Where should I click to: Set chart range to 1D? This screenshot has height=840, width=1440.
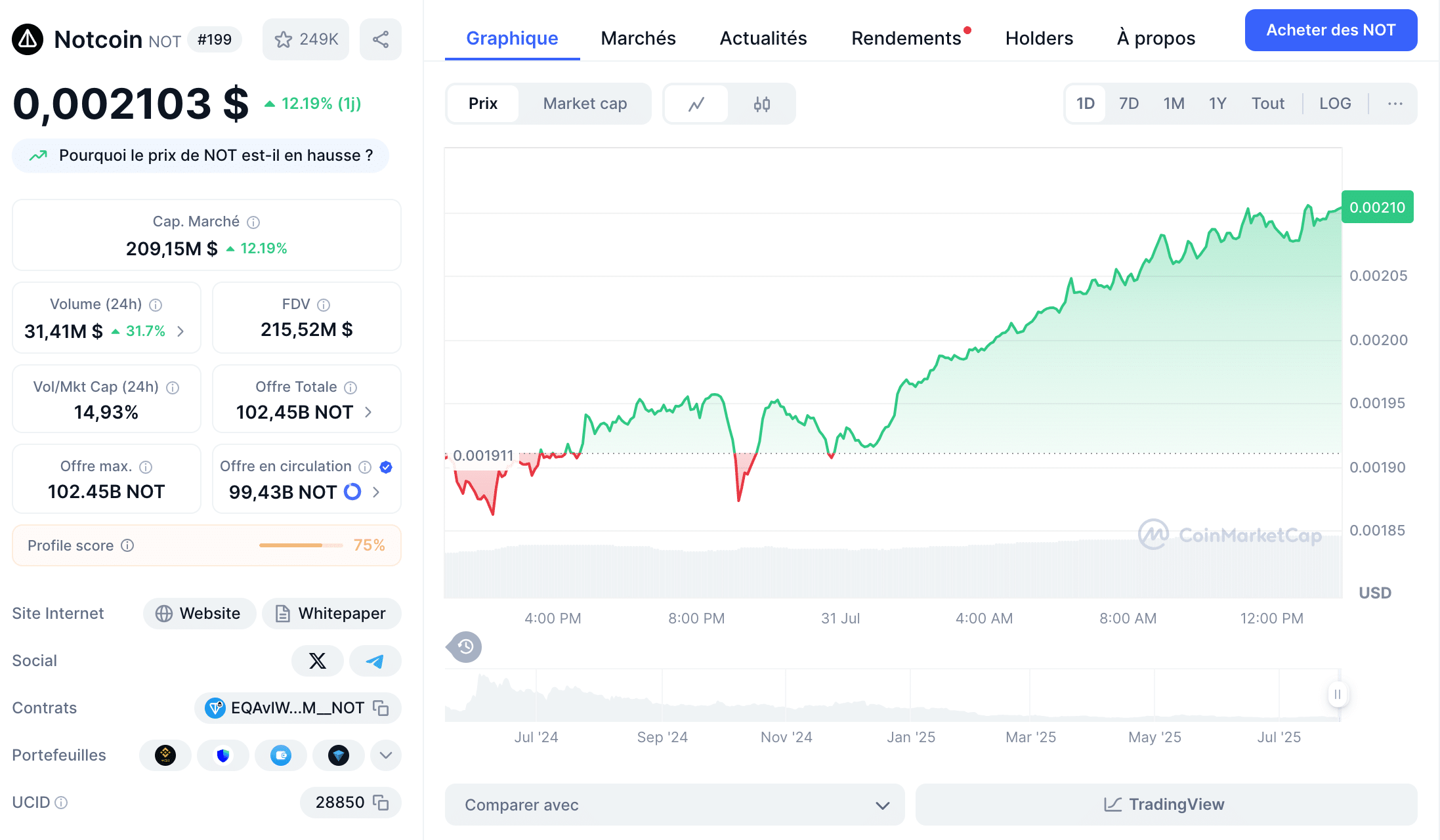pyautogui.click(x=1086, y=104)
